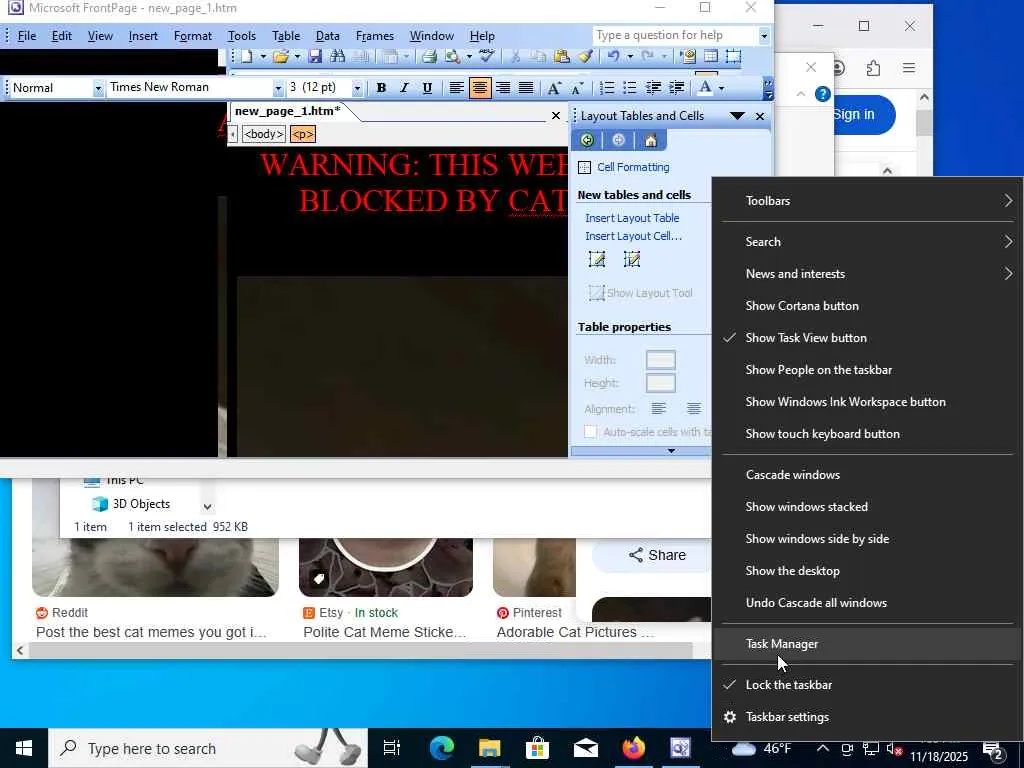
Task: Align text left in formatting toolbar
Action: coord(456,88)
